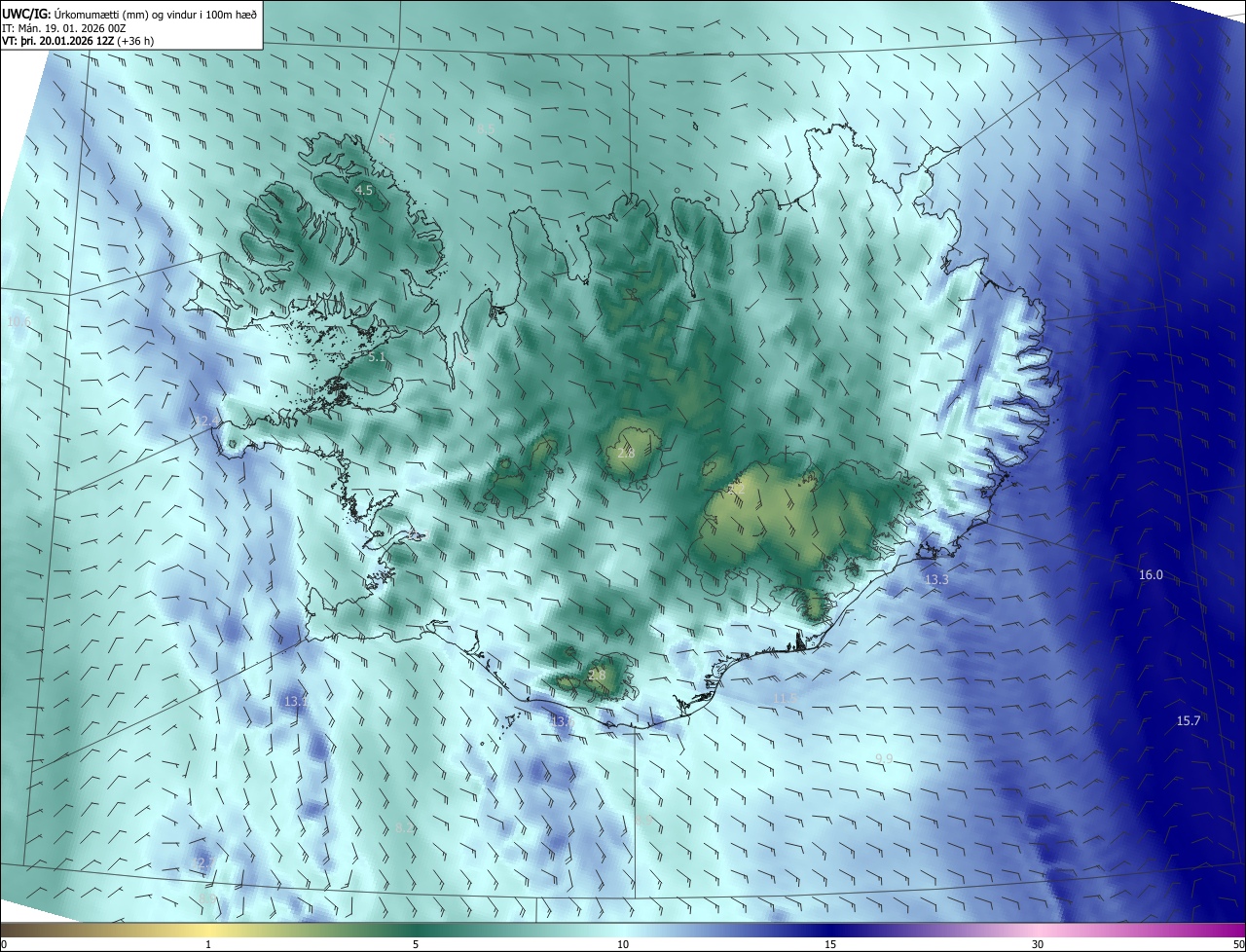Click the 15.7 value label
The image size is (1246, 952).
[x=1189, y=720]
